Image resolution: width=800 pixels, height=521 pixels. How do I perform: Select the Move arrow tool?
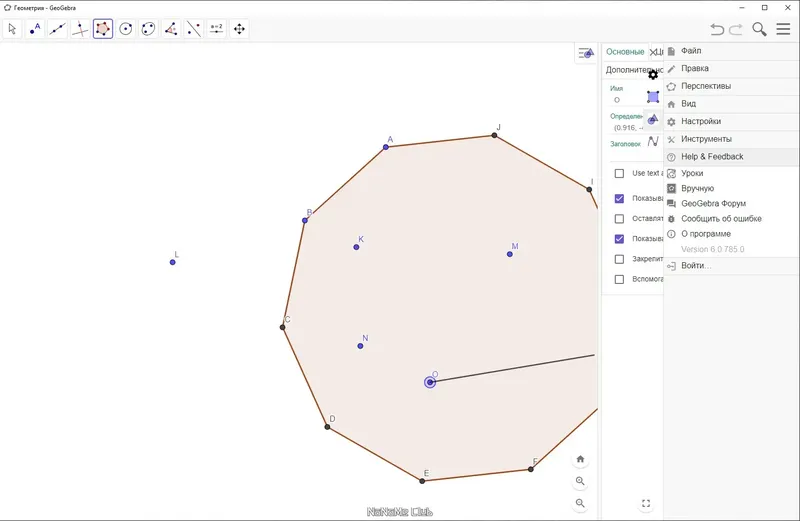click(12, 29)
